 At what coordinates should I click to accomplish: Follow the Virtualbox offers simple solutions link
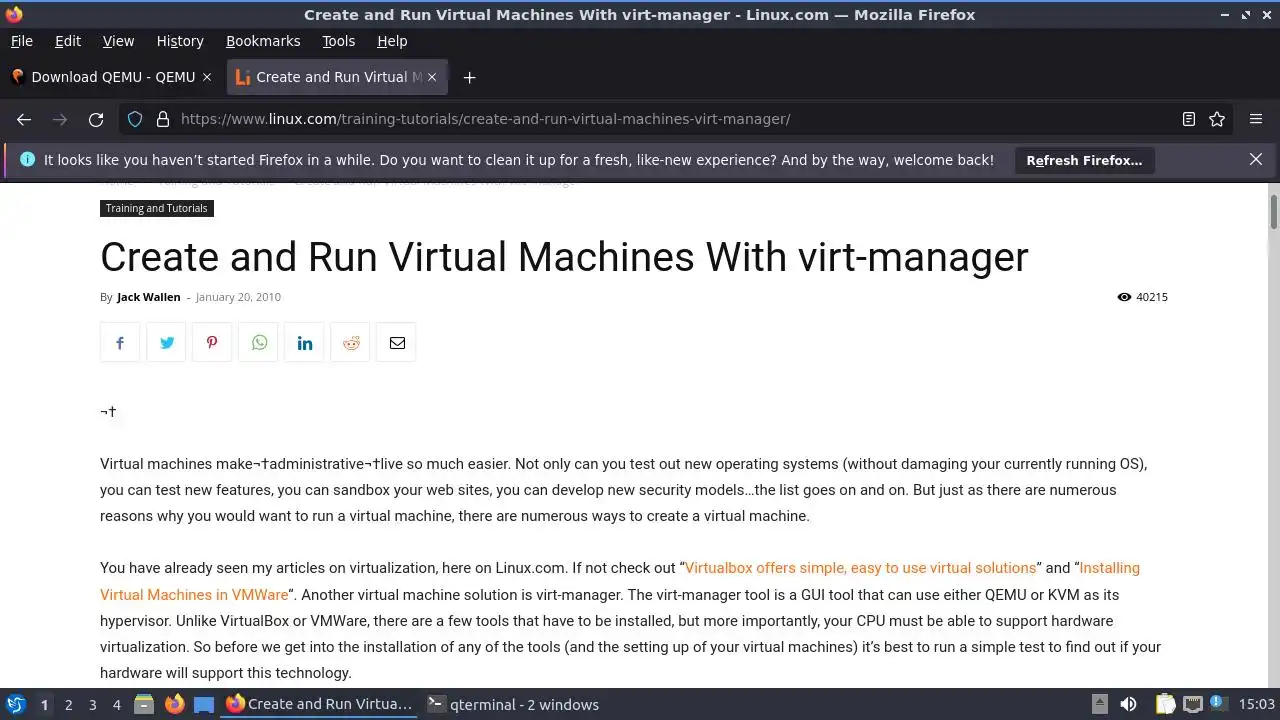(860, 568)
